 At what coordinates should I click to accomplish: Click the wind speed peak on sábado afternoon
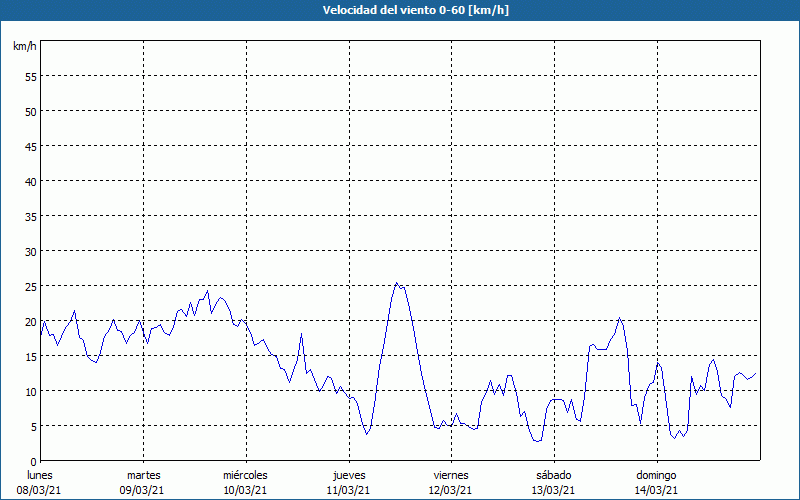click(619, 318)
